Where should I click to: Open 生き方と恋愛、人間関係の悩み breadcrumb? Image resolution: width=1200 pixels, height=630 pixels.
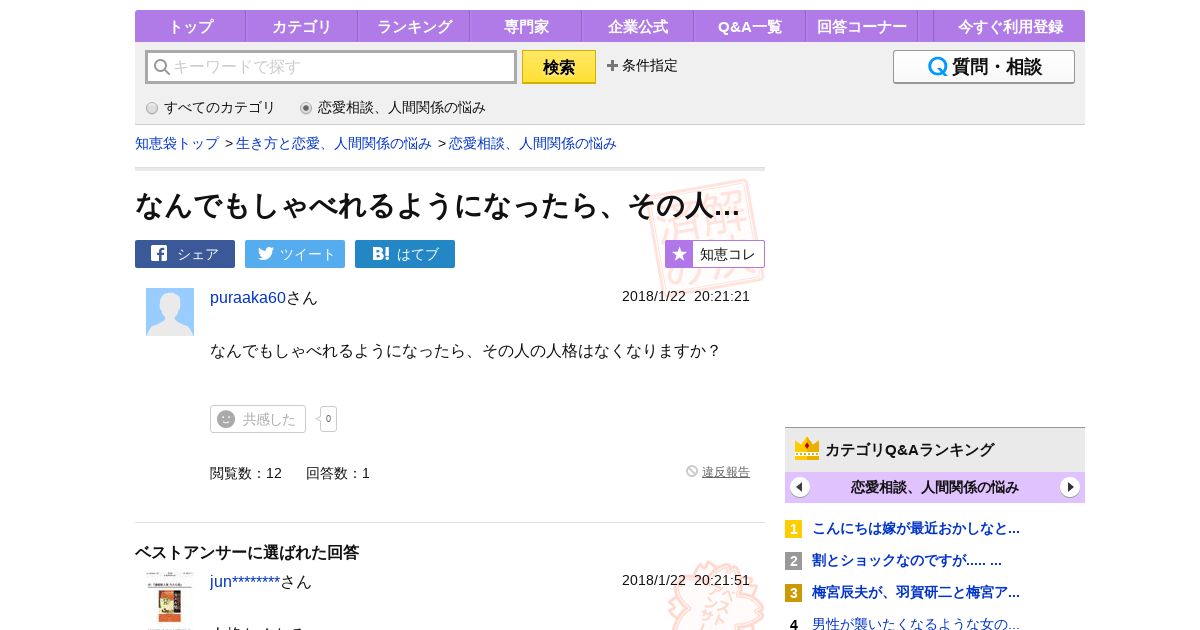(x=334, y=143)
